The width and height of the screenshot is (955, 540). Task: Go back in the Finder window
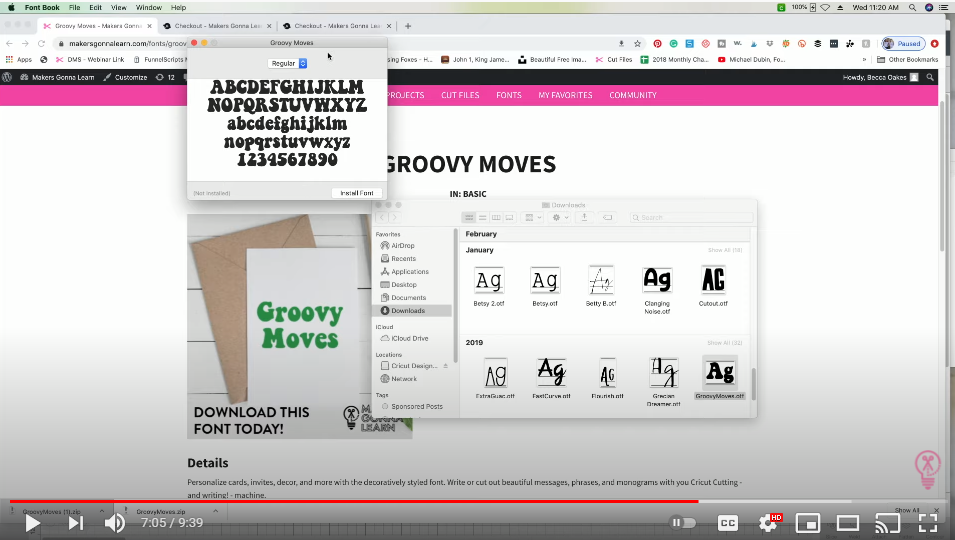(x=382, y=217)
